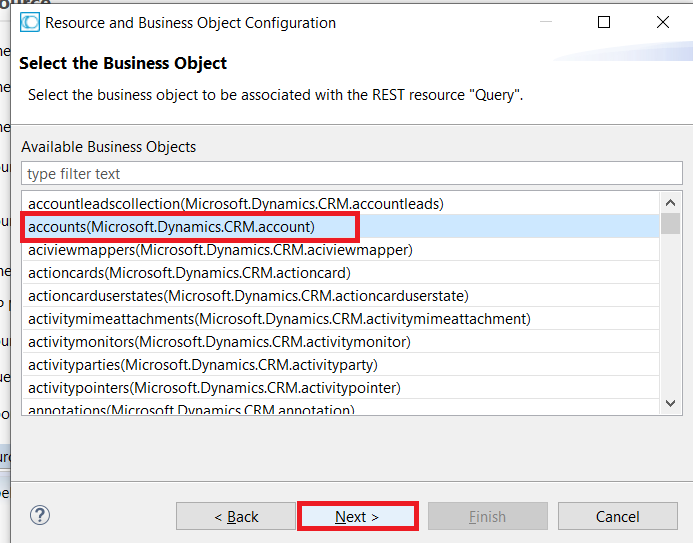693x543 pixels.
Task: Go back with the Back button
Action: [x=236, y=516]
